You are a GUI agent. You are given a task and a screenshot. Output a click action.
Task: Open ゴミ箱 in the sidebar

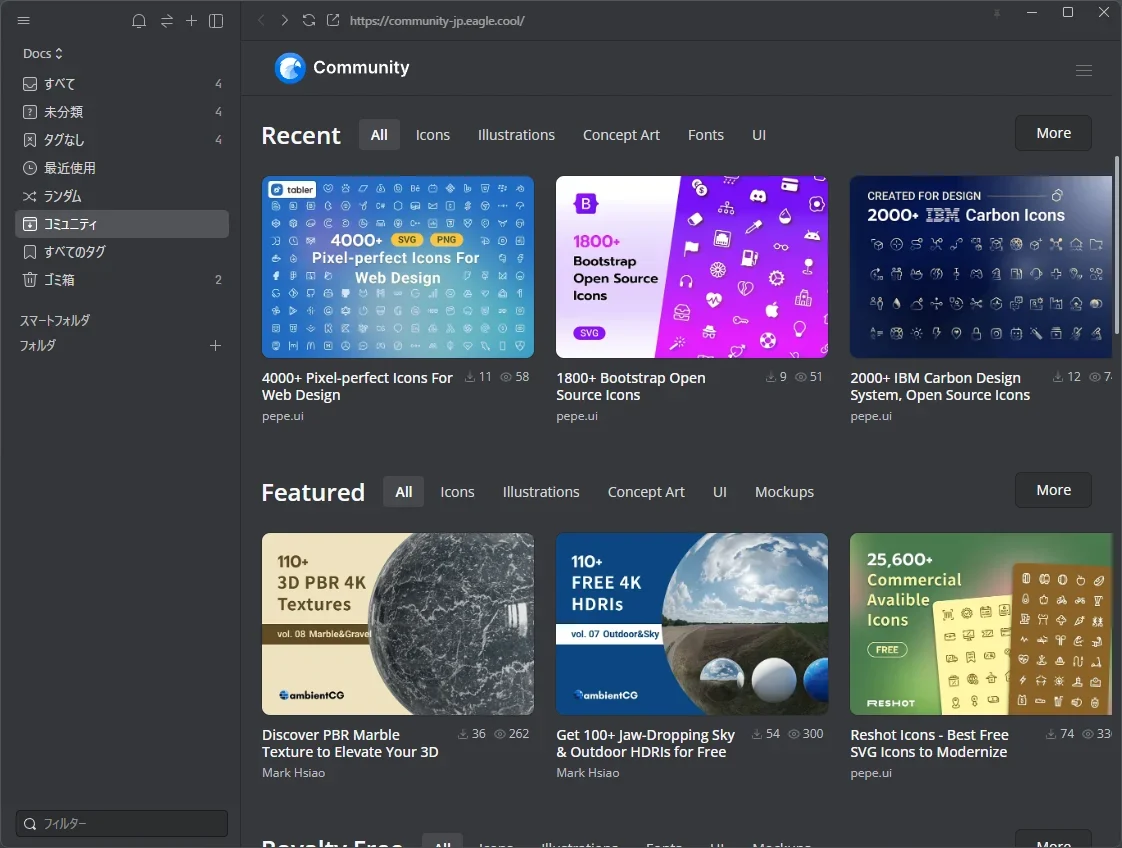(x=122, y=280)
